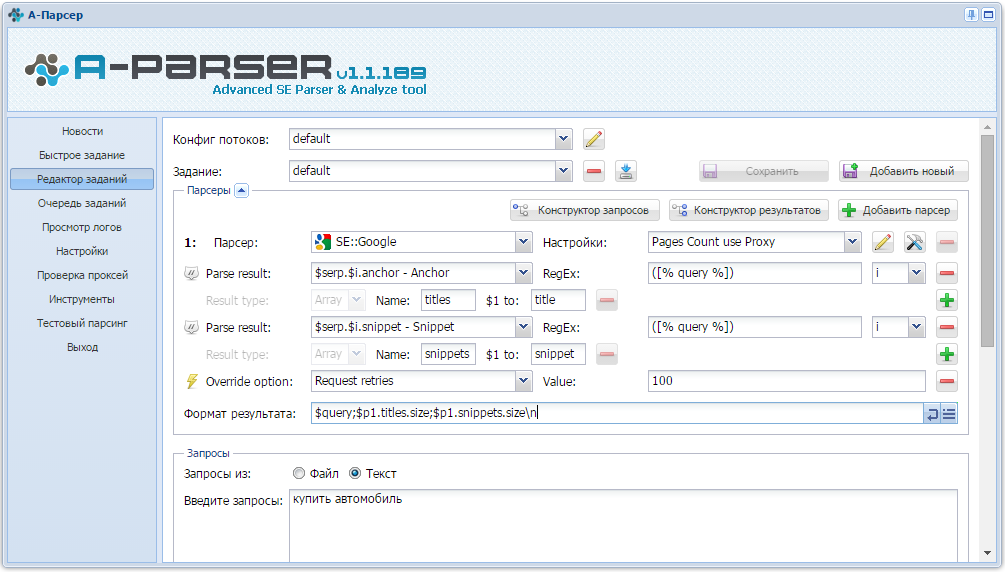The height and width of the screenshot is (572, 1005).
Task: Remove the SE::Google parser row
Action: pos(947,242)
